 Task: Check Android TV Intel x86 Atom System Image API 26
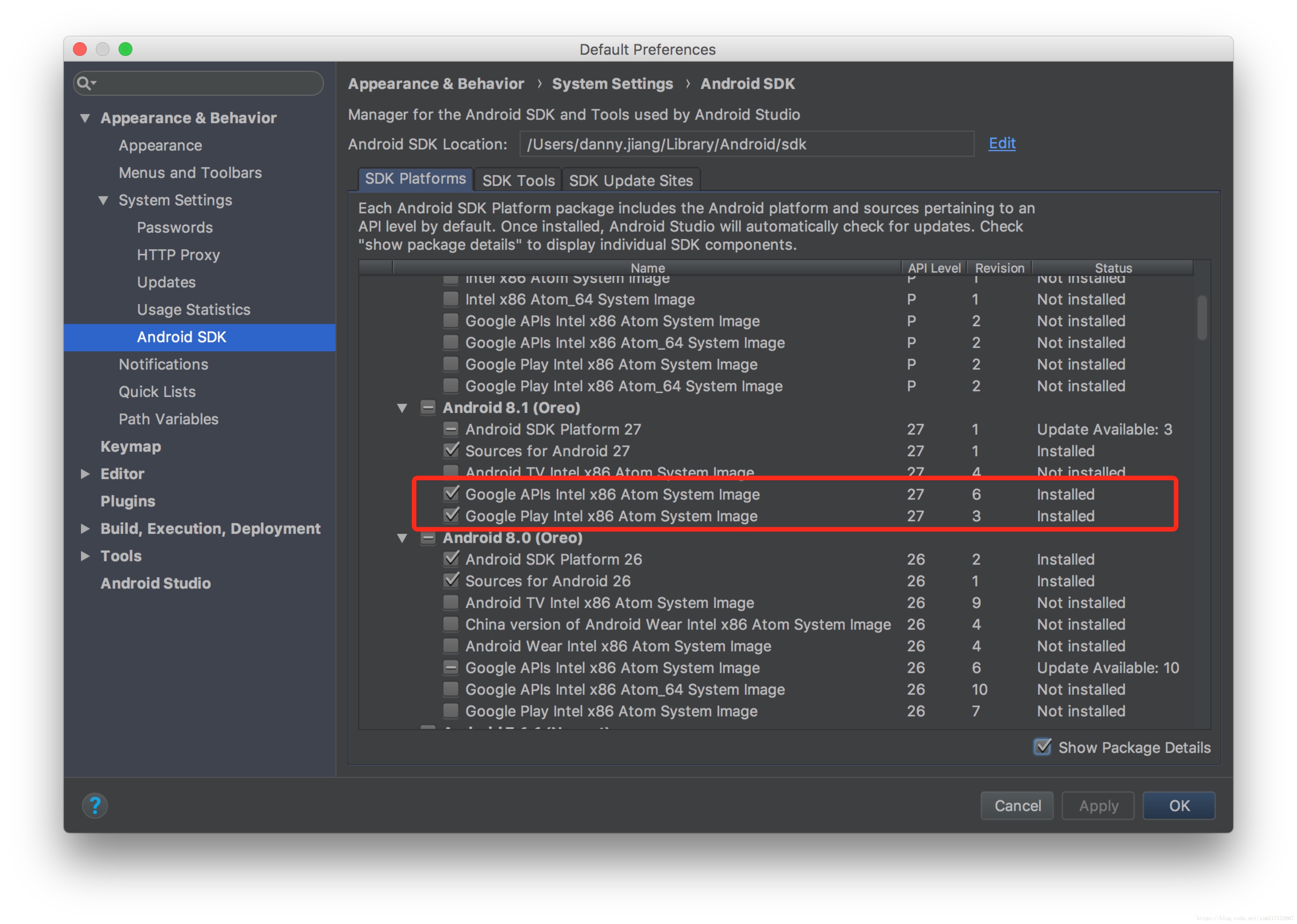pos(451,603)
